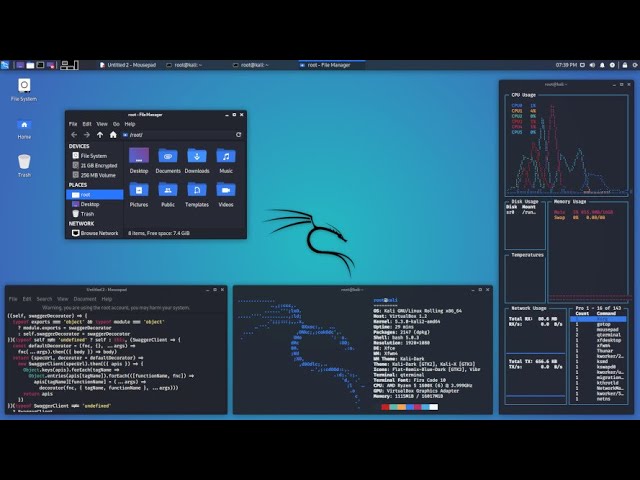Go forward in the File Manager toolbar
The image size is (640, 480).
click(x=87, y=135)
